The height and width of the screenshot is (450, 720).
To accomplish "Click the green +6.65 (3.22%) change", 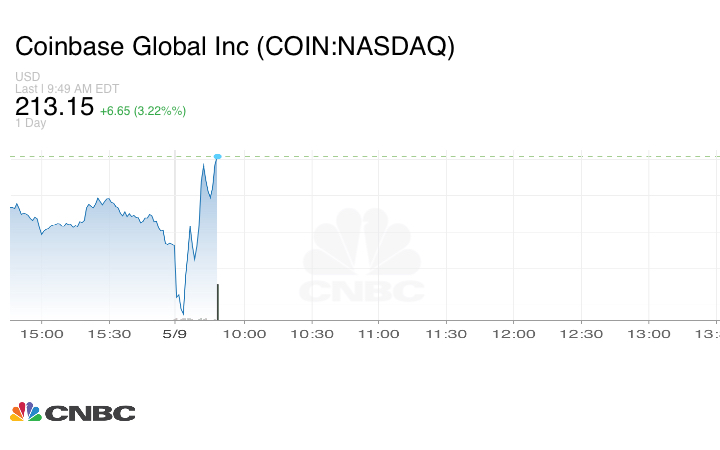I will coord(143,110).
